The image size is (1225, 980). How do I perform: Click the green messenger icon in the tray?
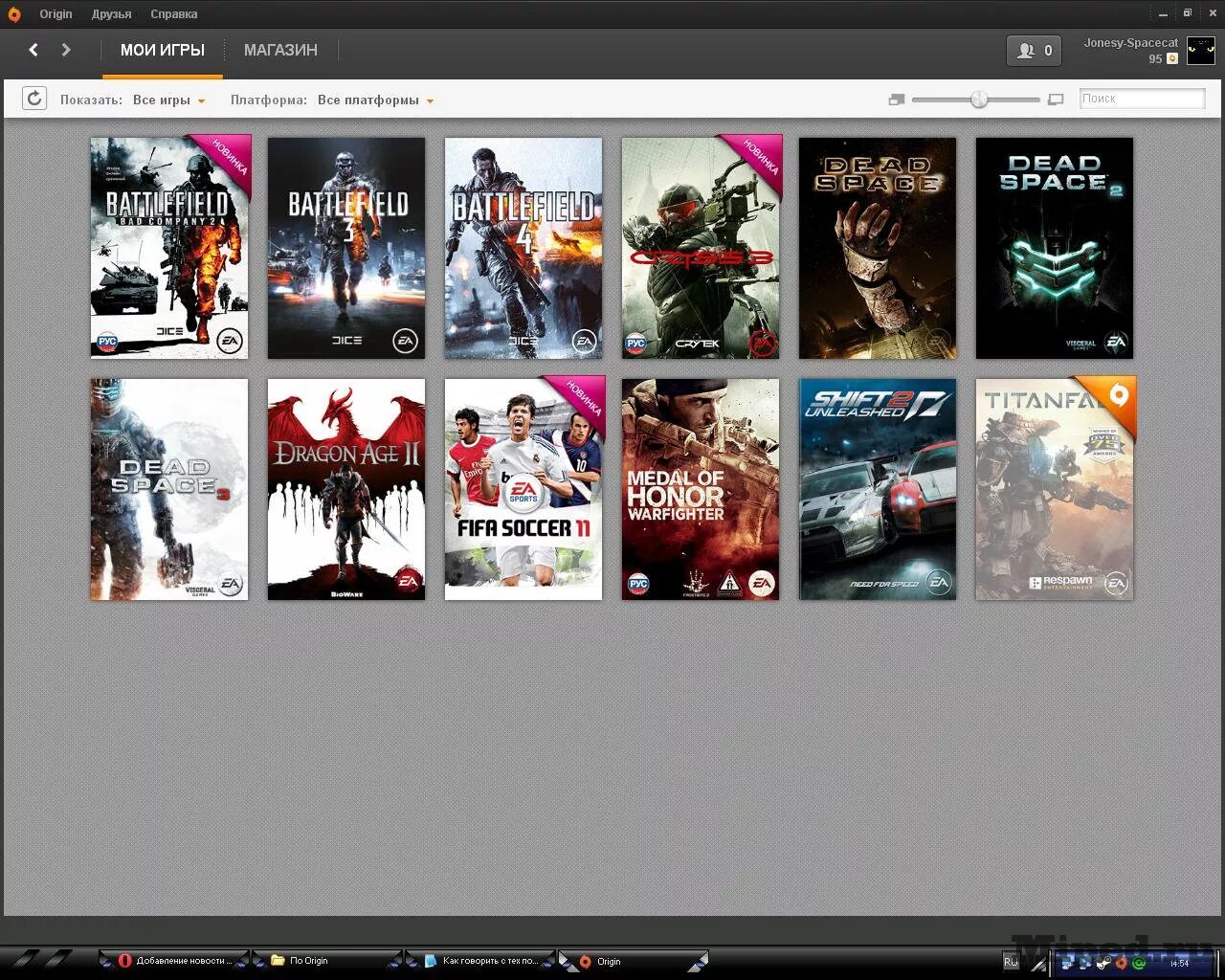(1138, 963)
